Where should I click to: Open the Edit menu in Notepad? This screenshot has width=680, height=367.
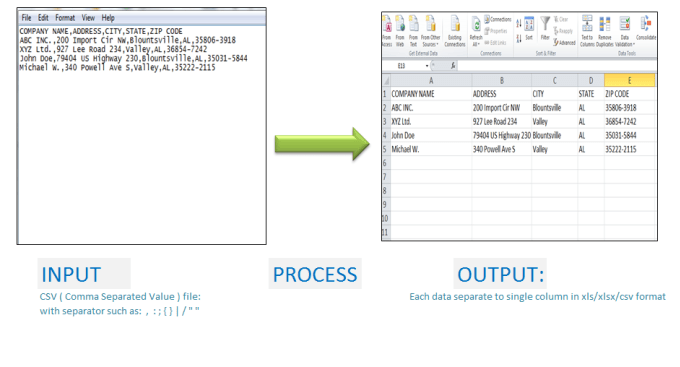click(x=43, y=18)
